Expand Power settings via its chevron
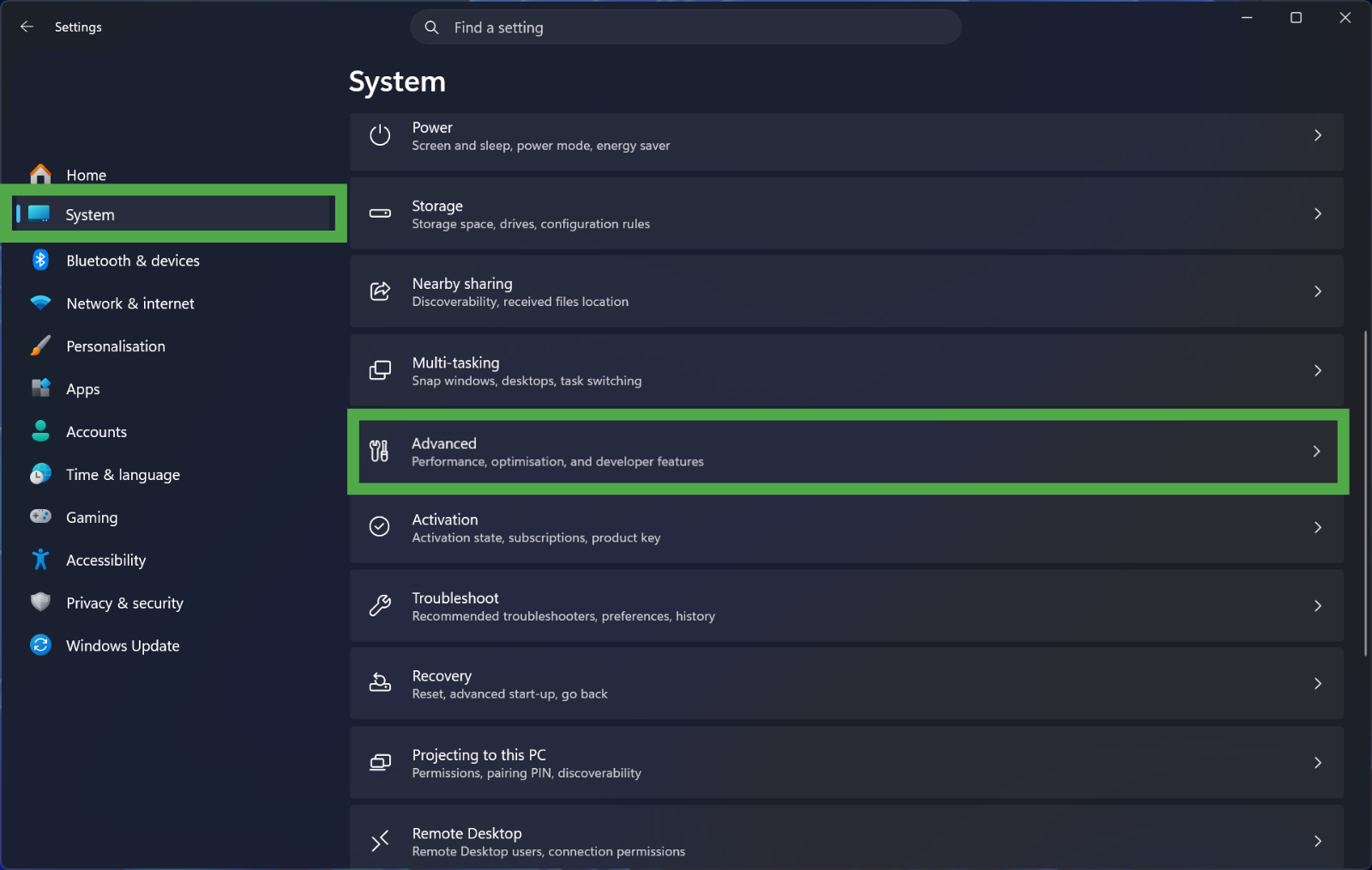This screenshot has height=870, width=1372. [1318, 135]
